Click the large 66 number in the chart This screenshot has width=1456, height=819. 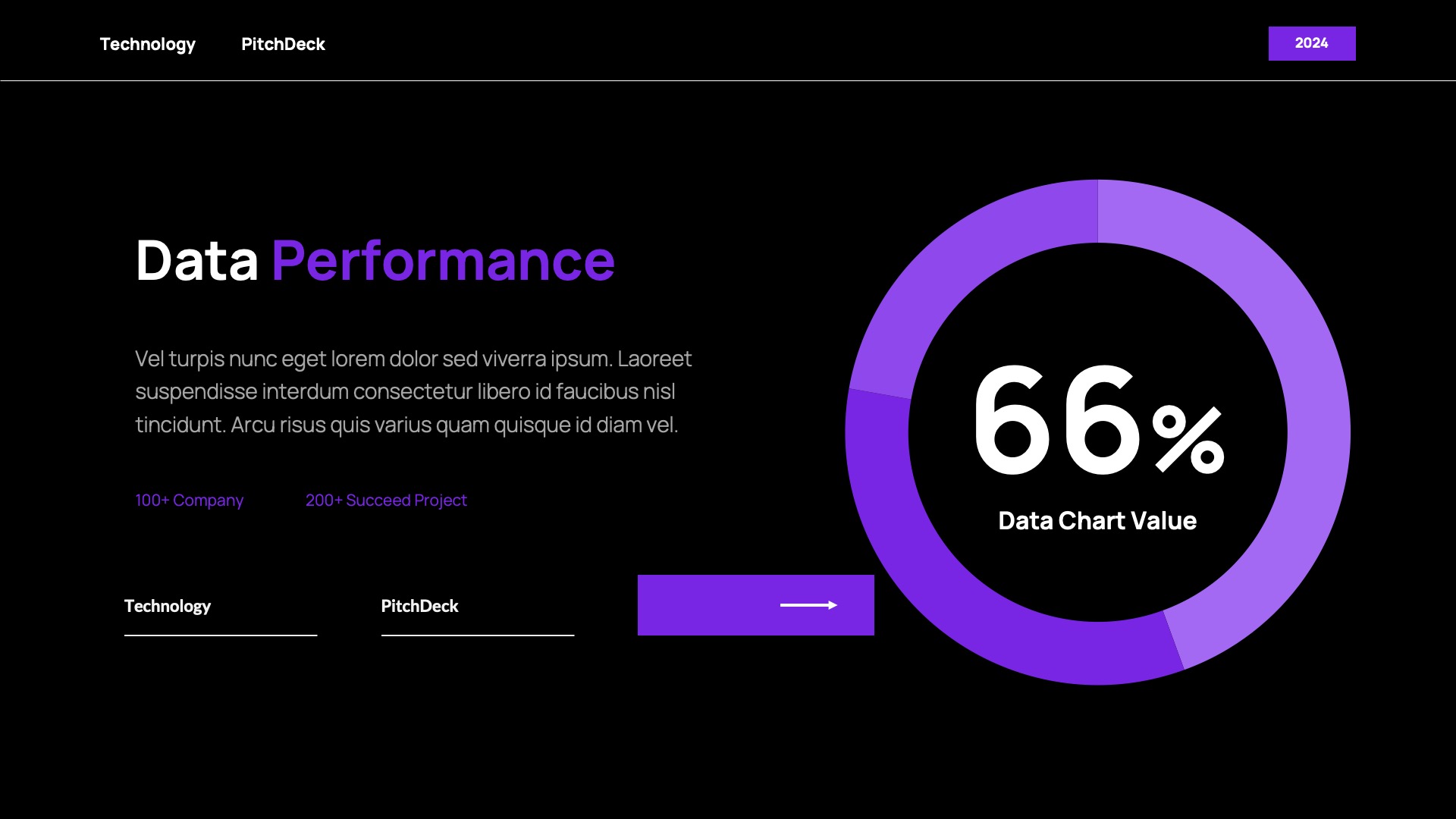pyautogui.click(x=1057, y=421)
